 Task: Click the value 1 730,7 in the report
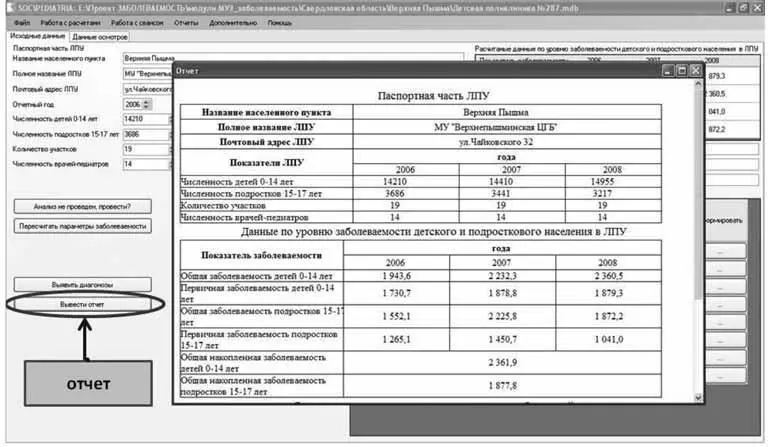pyautogui.click(x=397, y=293)
